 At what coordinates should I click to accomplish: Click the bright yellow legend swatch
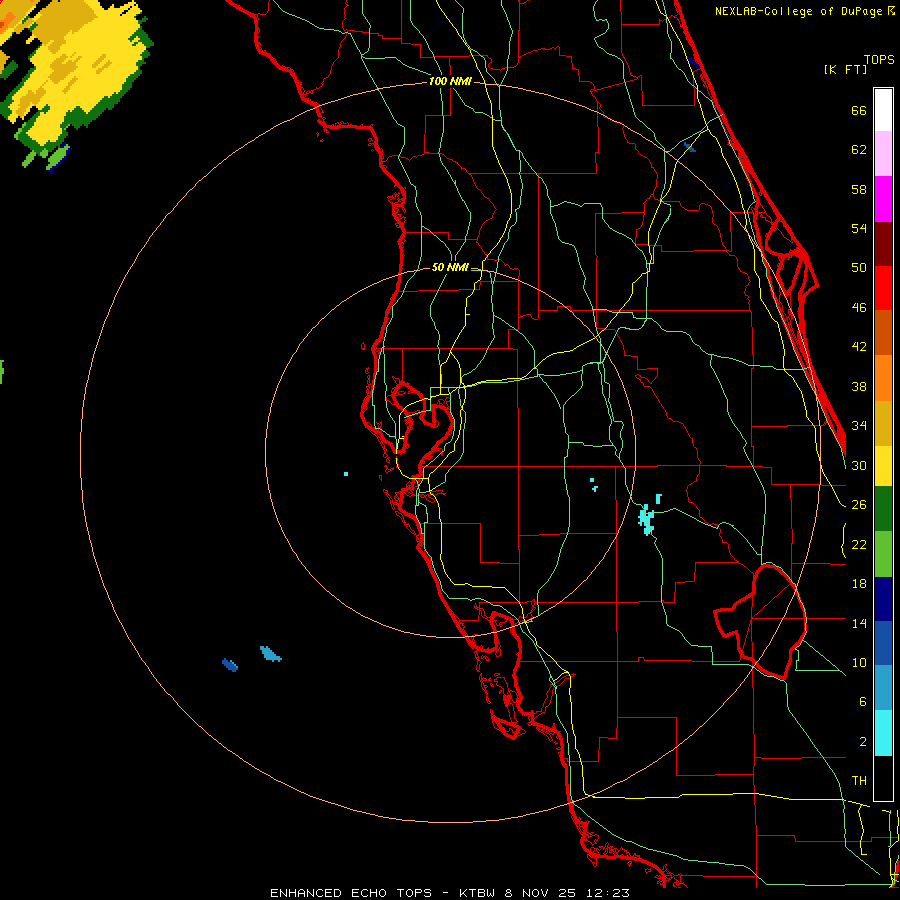883,466
